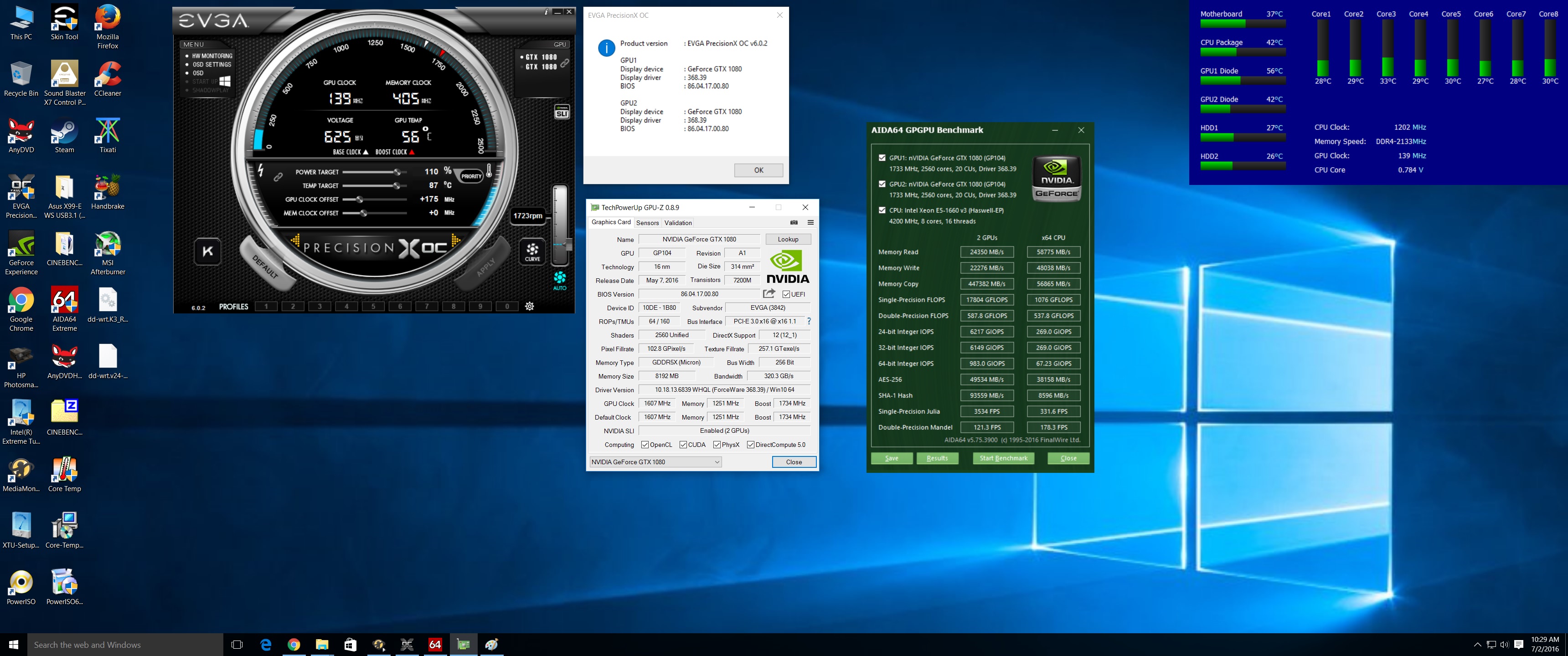Open MSI Afterburner desktop icon

coord(108,253)
